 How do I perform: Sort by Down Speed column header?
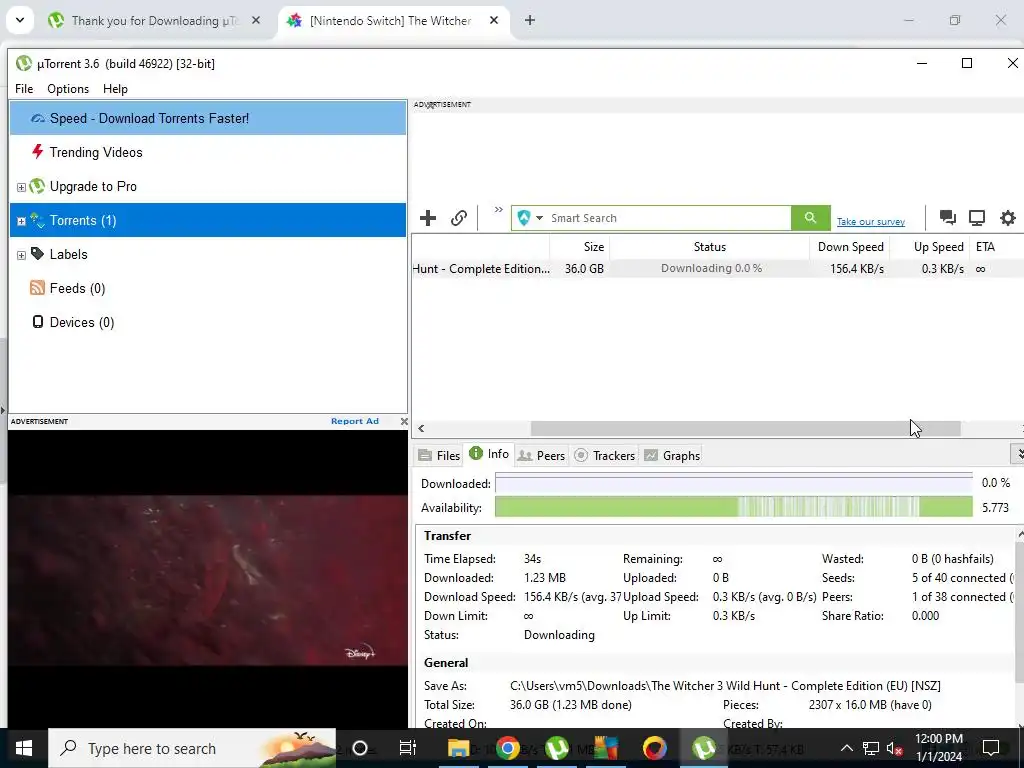[850, 247]
